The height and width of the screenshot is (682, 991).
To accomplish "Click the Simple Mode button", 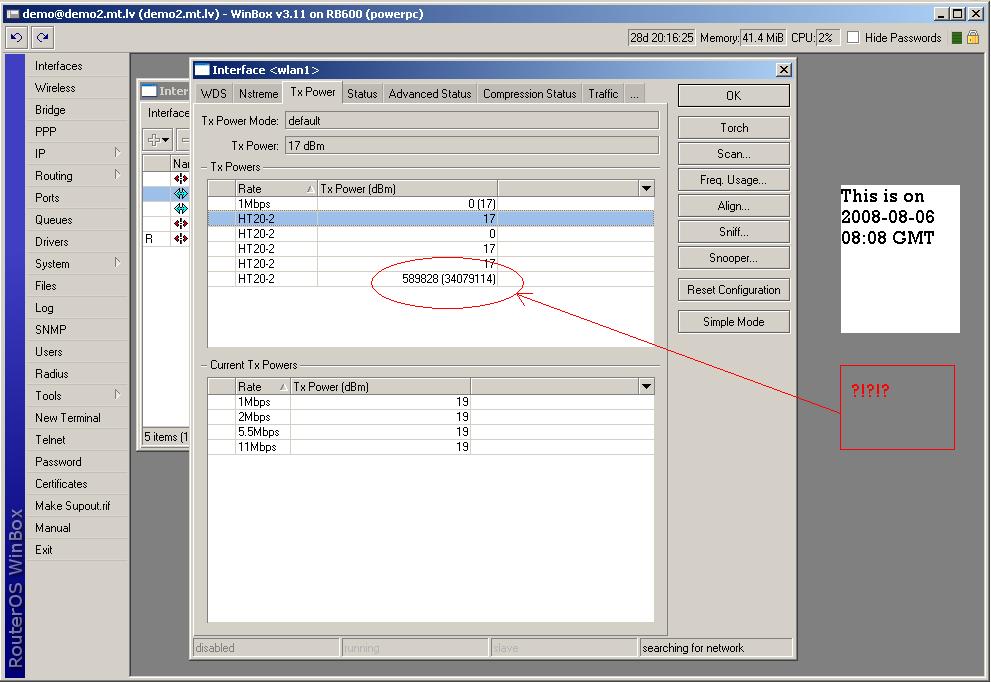I will point(734,322).
